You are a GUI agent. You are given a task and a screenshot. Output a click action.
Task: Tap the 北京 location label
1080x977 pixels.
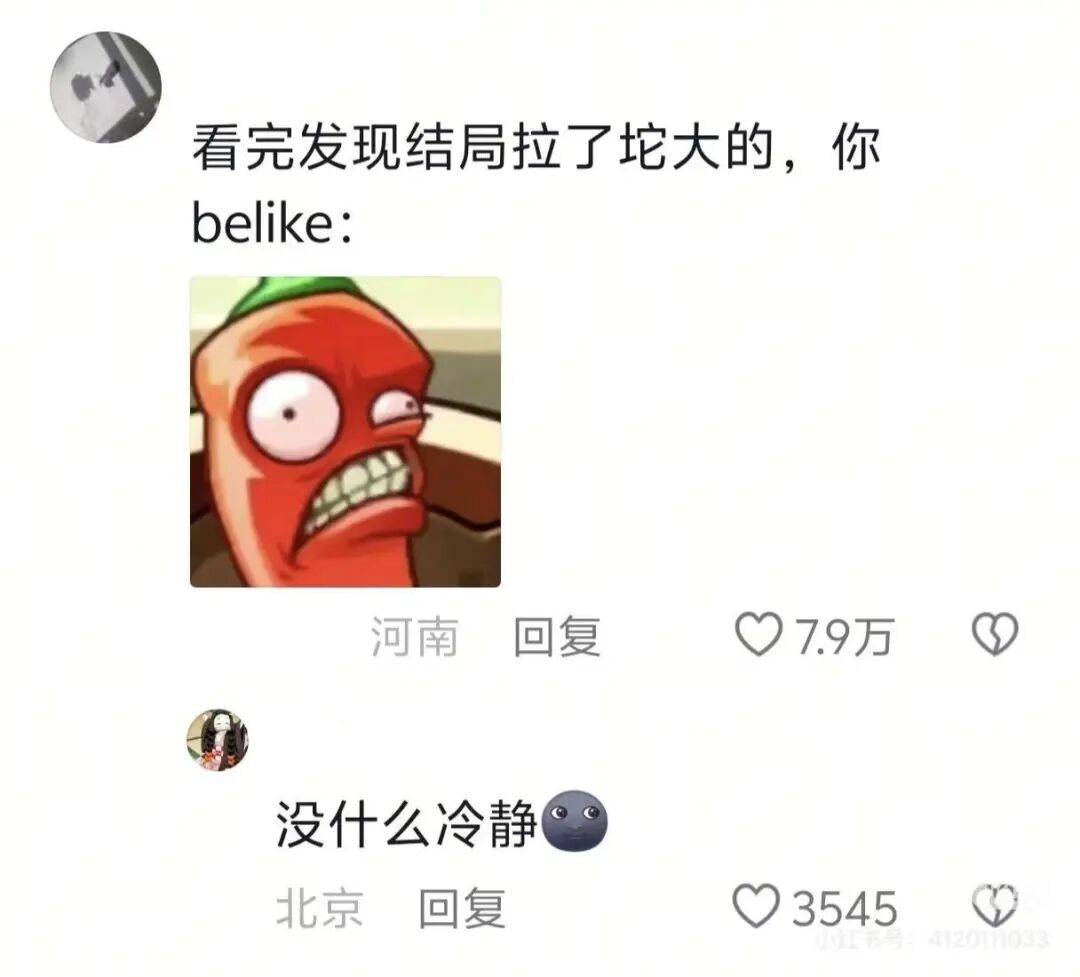pyautogui.click(x=320, y=907)
